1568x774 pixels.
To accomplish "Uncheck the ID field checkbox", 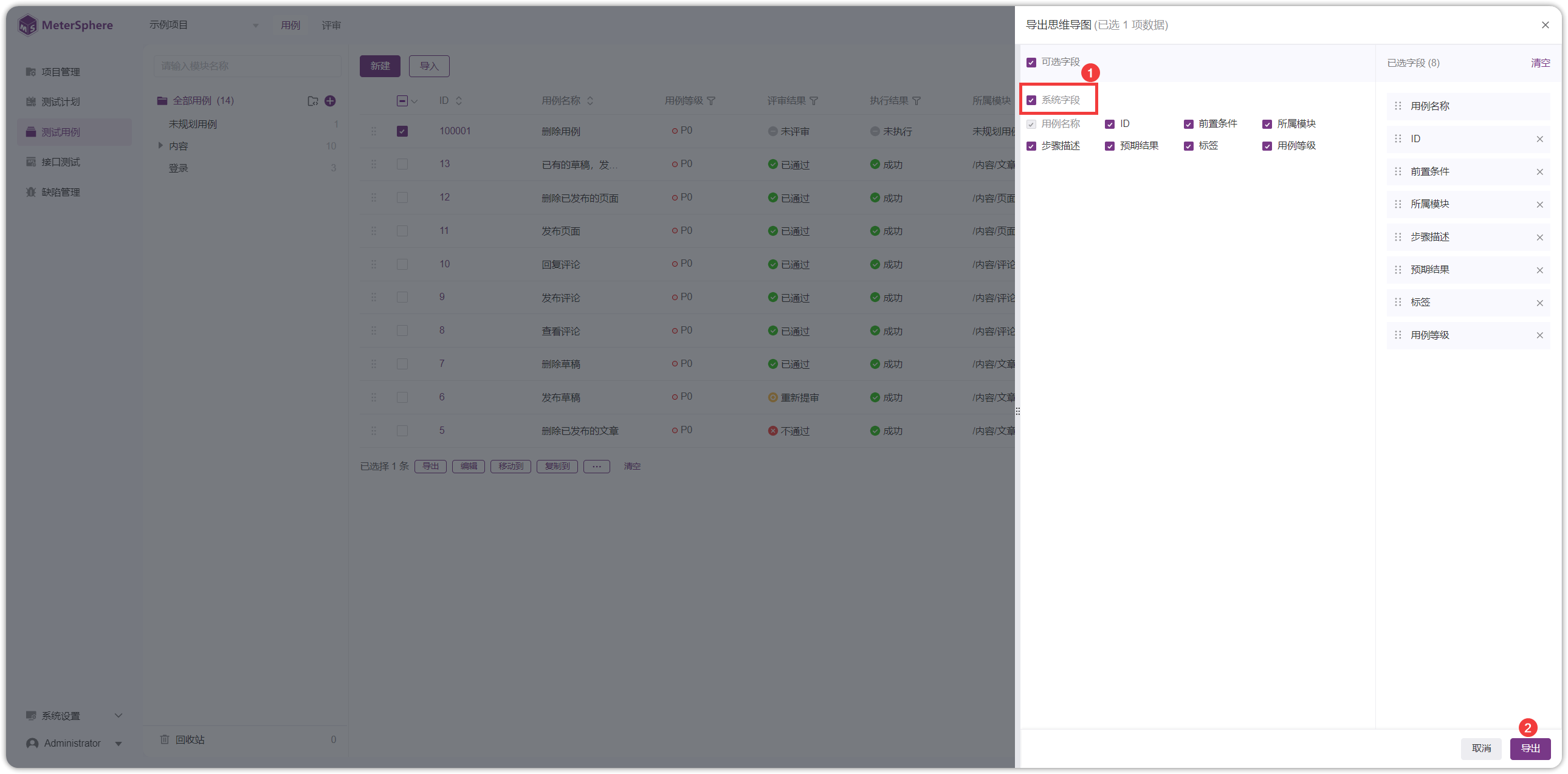I will click(x=1110, y=124).
